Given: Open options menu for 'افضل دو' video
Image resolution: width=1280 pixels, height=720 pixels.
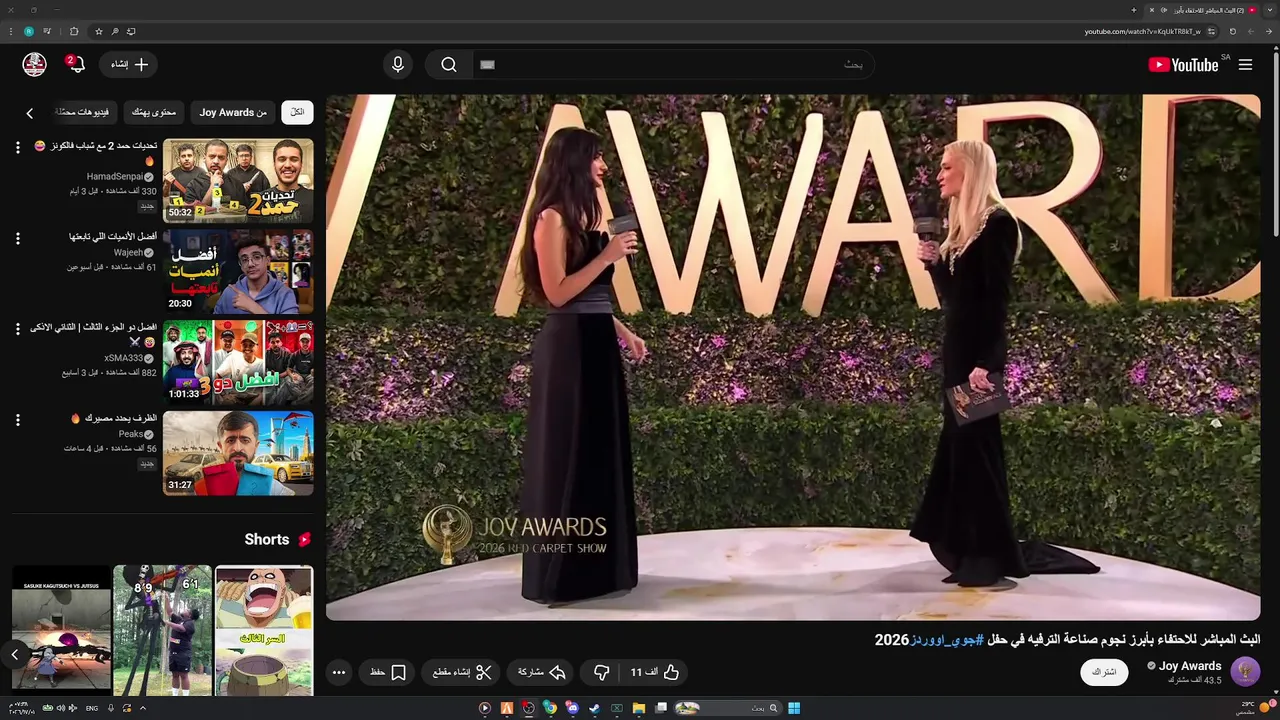Looking at the screenshot, I should 17,329.
